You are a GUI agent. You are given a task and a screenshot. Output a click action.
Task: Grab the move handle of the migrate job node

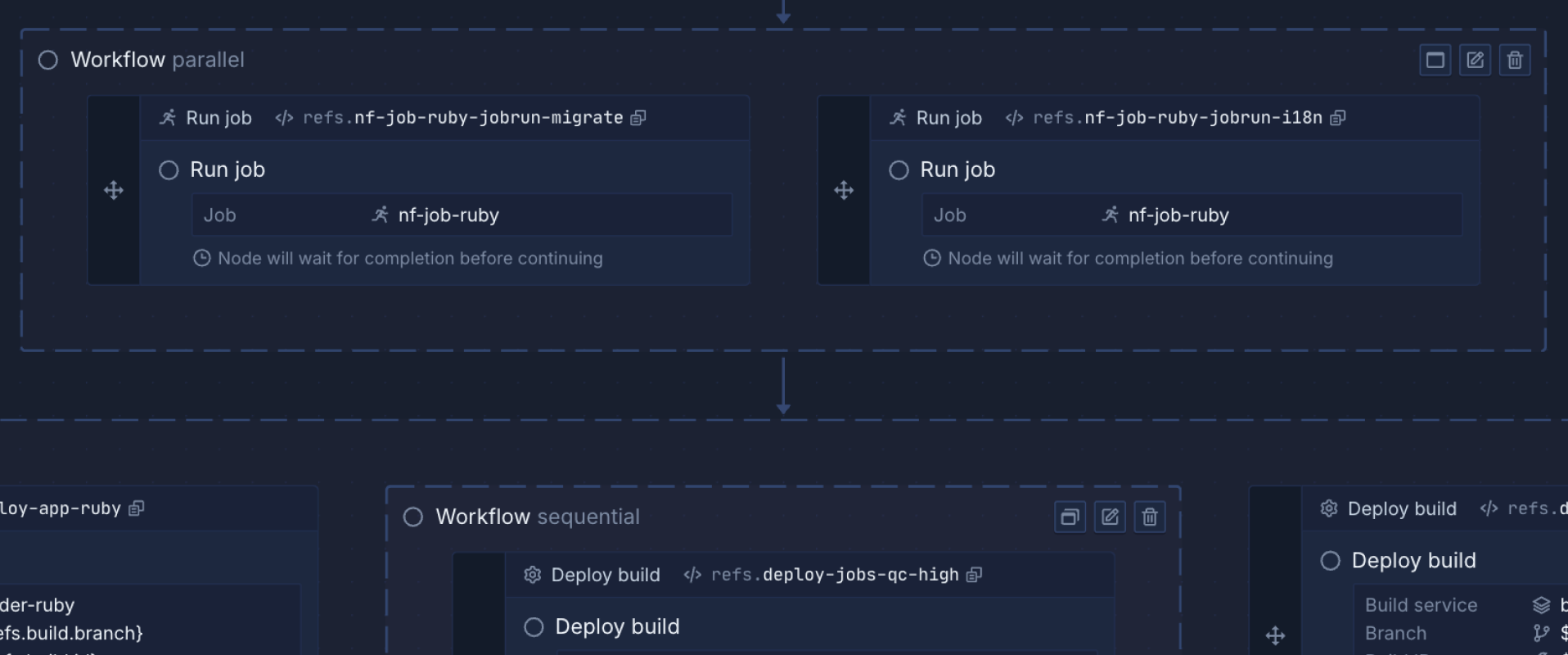[114, 191]
